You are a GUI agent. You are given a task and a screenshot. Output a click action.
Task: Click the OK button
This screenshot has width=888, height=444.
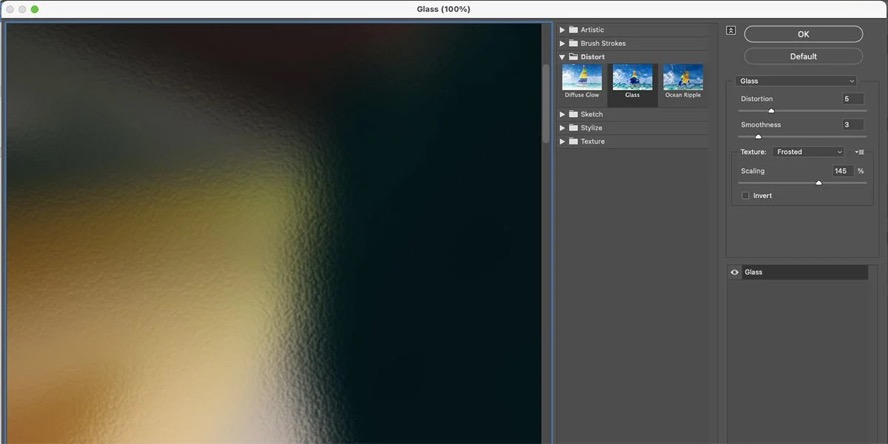point(803,34)
